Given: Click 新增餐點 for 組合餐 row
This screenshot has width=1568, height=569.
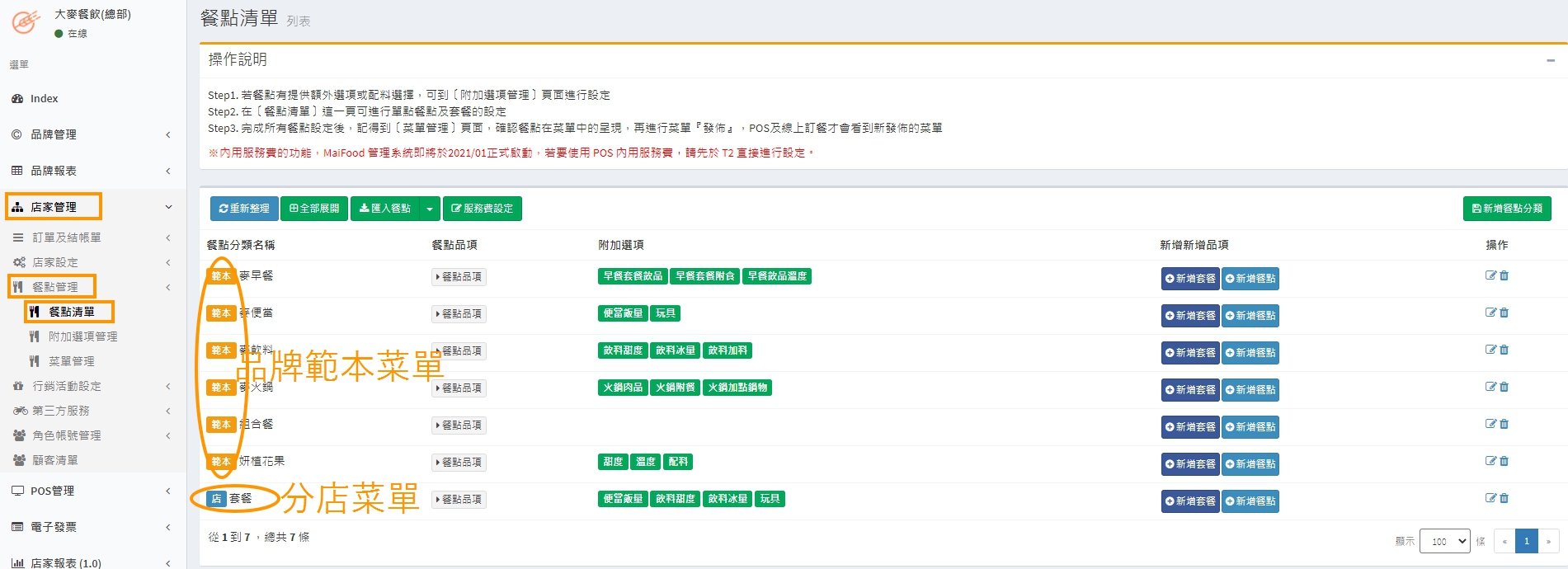Looking at the screenshot, I should click(x=1250, y=427).
